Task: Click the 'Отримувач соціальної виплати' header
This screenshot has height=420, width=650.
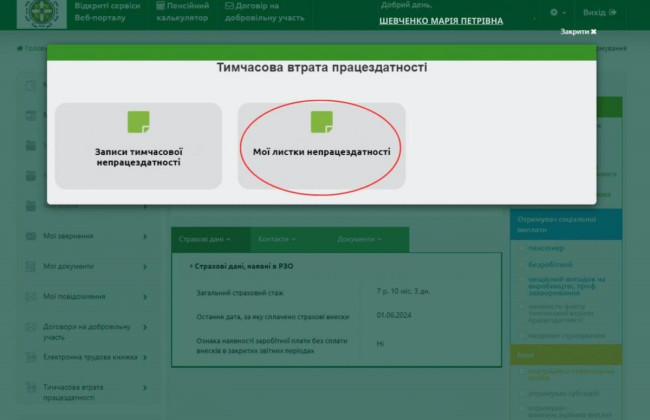Action: [x=566, y=224]
